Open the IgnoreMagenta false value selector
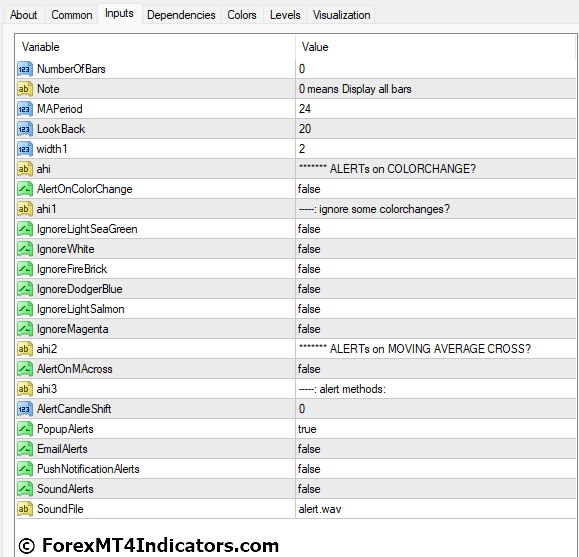 point(436,329)
